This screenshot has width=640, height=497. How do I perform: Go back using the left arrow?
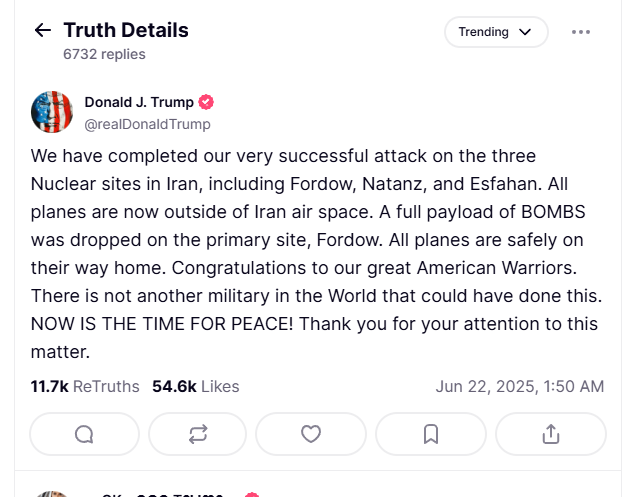point(42,30)
